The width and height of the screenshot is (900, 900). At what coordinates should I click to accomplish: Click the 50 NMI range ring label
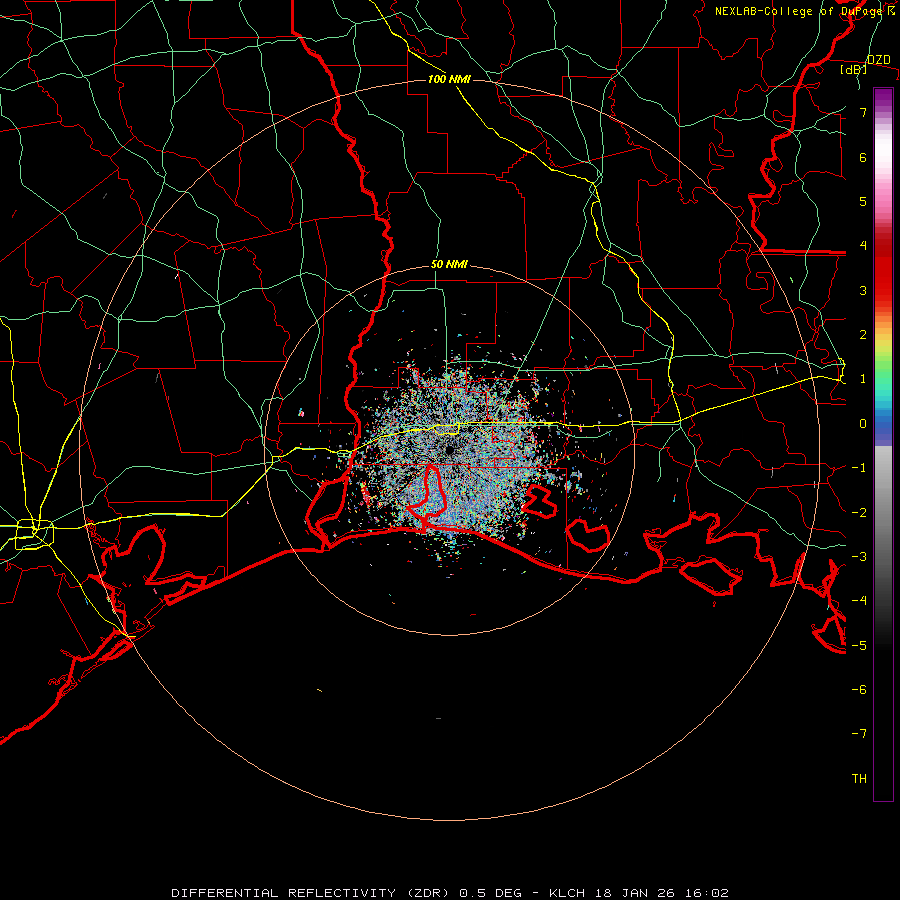click(x=449, y=264)
